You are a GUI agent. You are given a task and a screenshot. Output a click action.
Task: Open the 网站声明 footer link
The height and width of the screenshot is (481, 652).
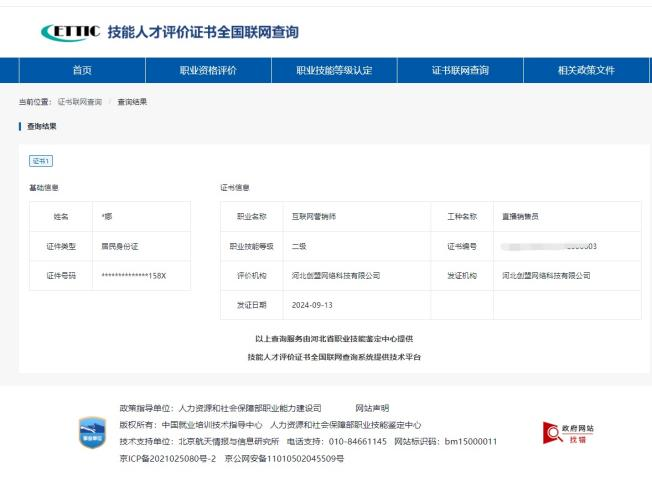[x=372, y=408]
